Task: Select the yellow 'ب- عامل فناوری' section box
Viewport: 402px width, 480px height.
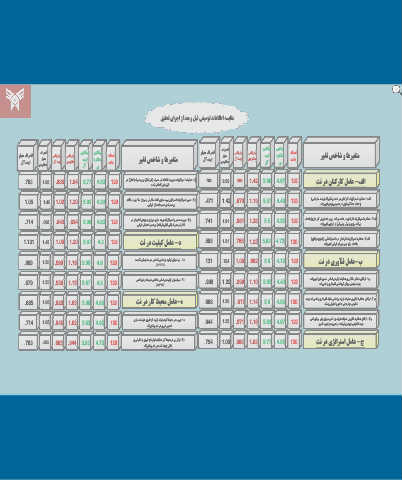Action: [340, 261]
